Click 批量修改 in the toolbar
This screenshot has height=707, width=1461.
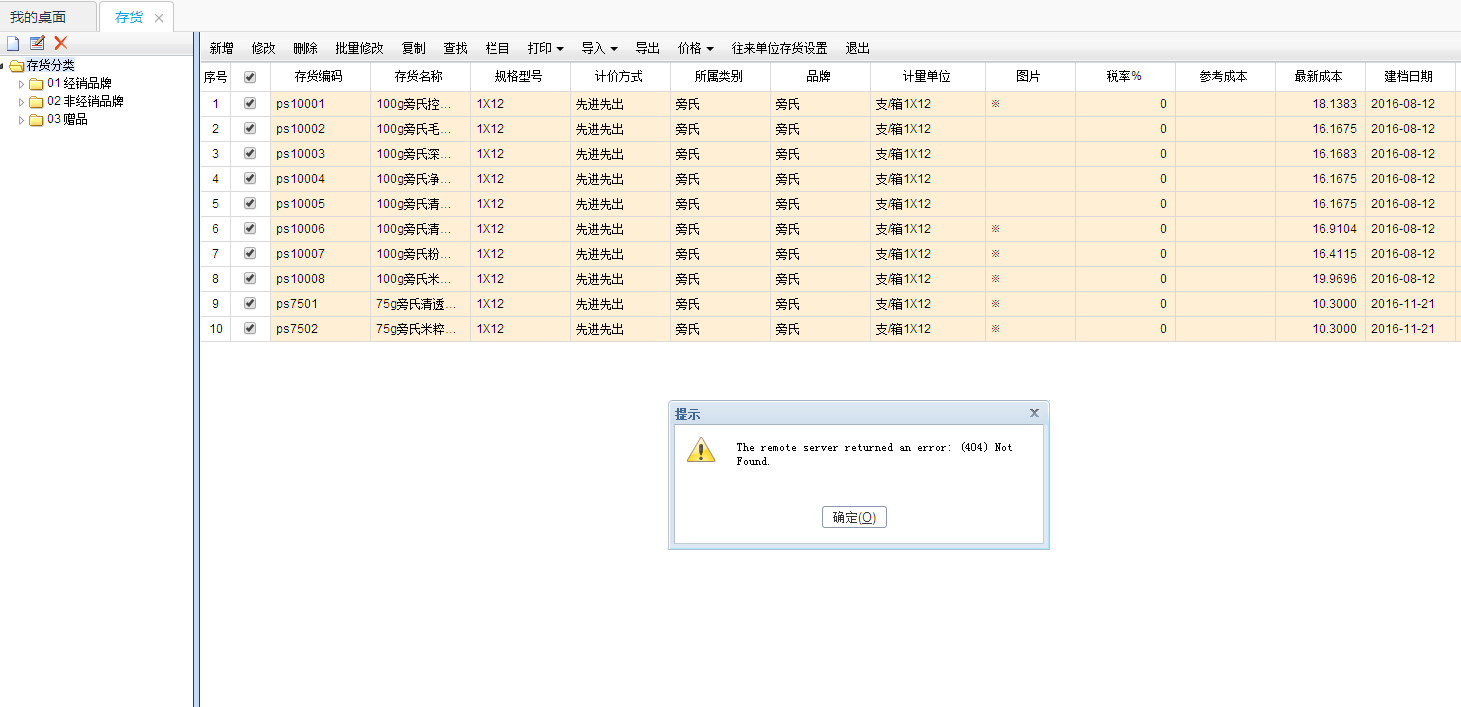click(359, 48)
